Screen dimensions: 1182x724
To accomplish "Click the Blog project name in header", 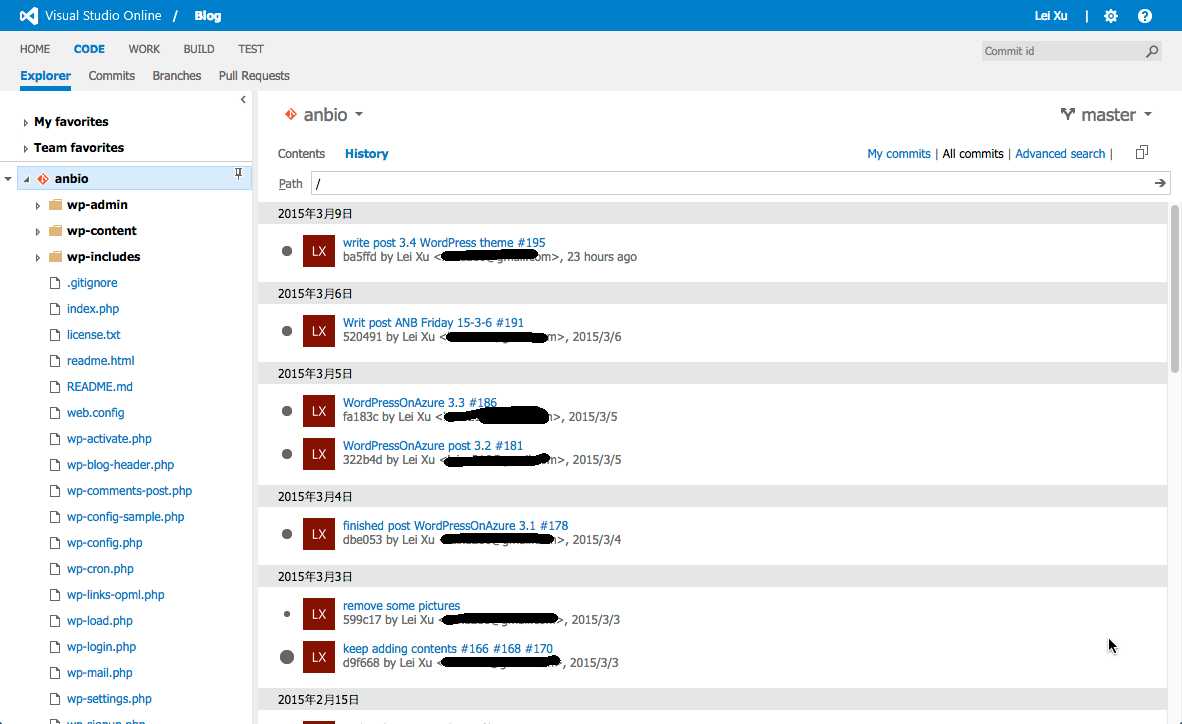I will [x=207, y=16].
